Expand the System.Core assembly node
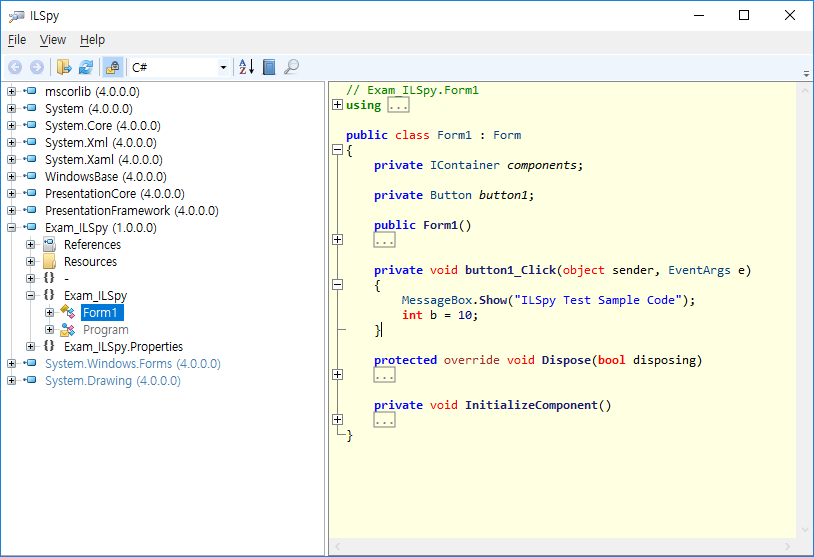The height and width of the screenshot is (557, 814). click(11, 126)
